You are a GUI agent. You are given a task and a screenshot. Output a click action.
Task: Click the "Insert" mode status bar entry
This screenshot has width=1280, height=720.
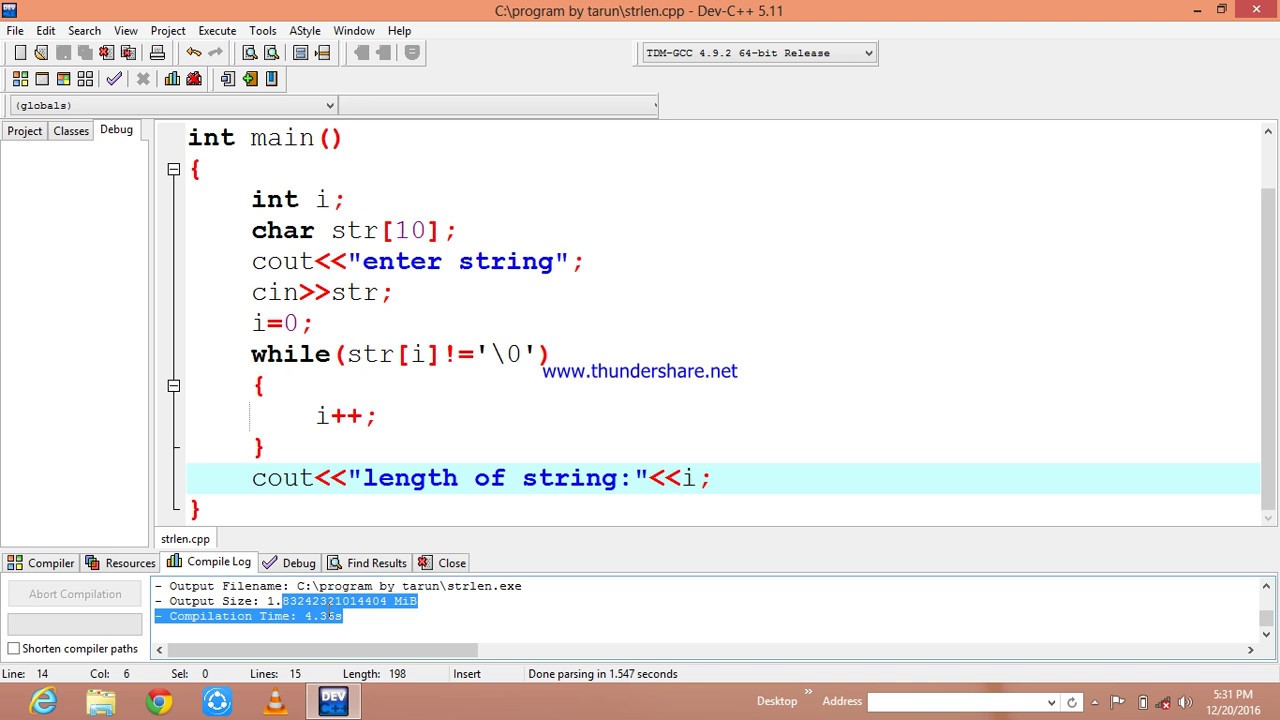click(x=467, y=674)
